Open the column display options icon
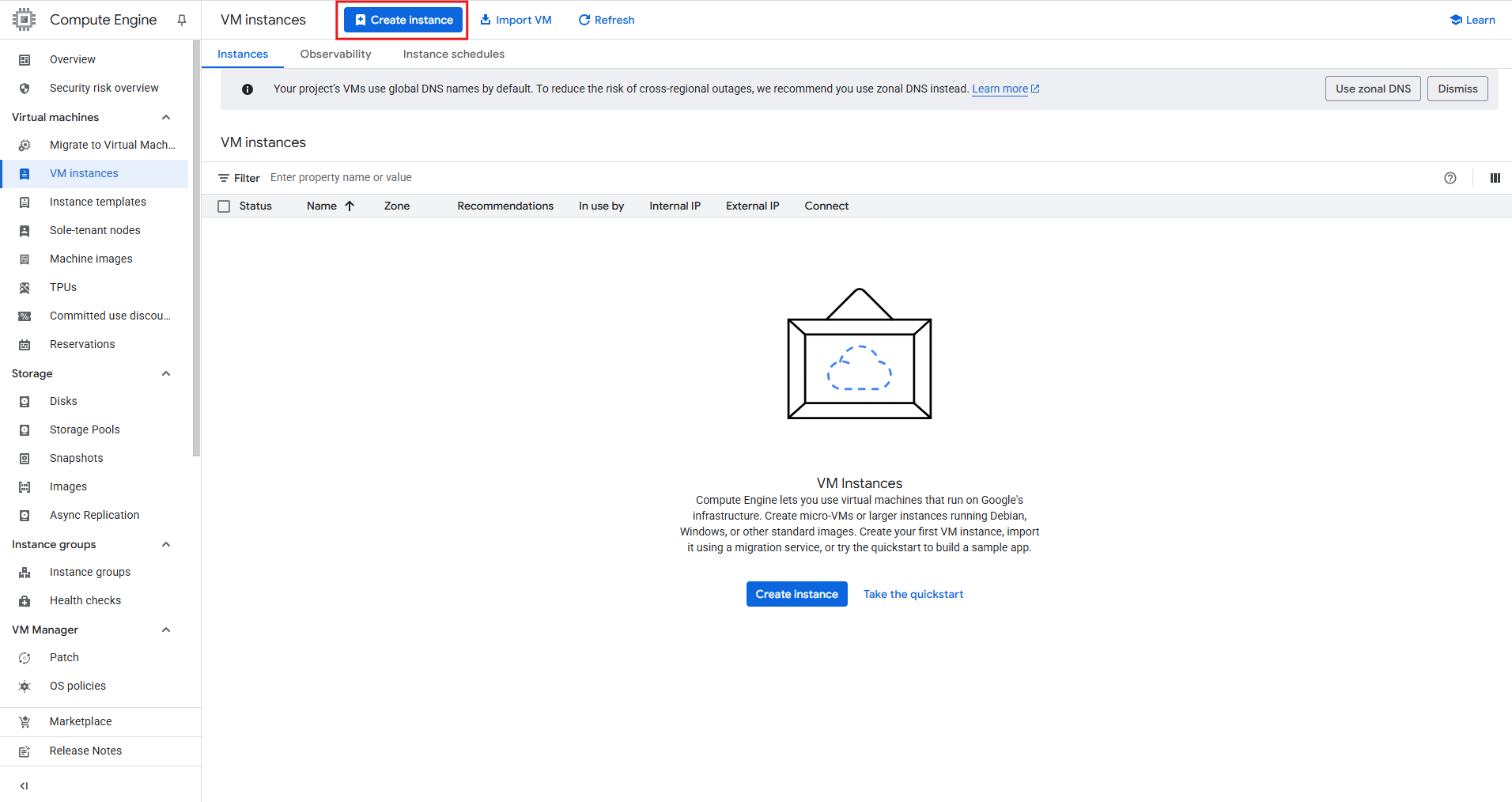 click(x=1494, y=178)
